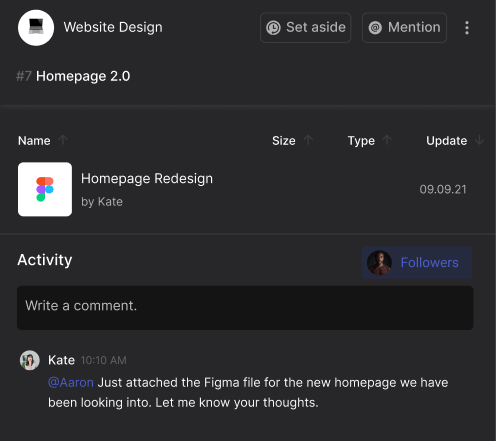Sort files by Update arrow
496x441 pixels.
pos(479,140)
